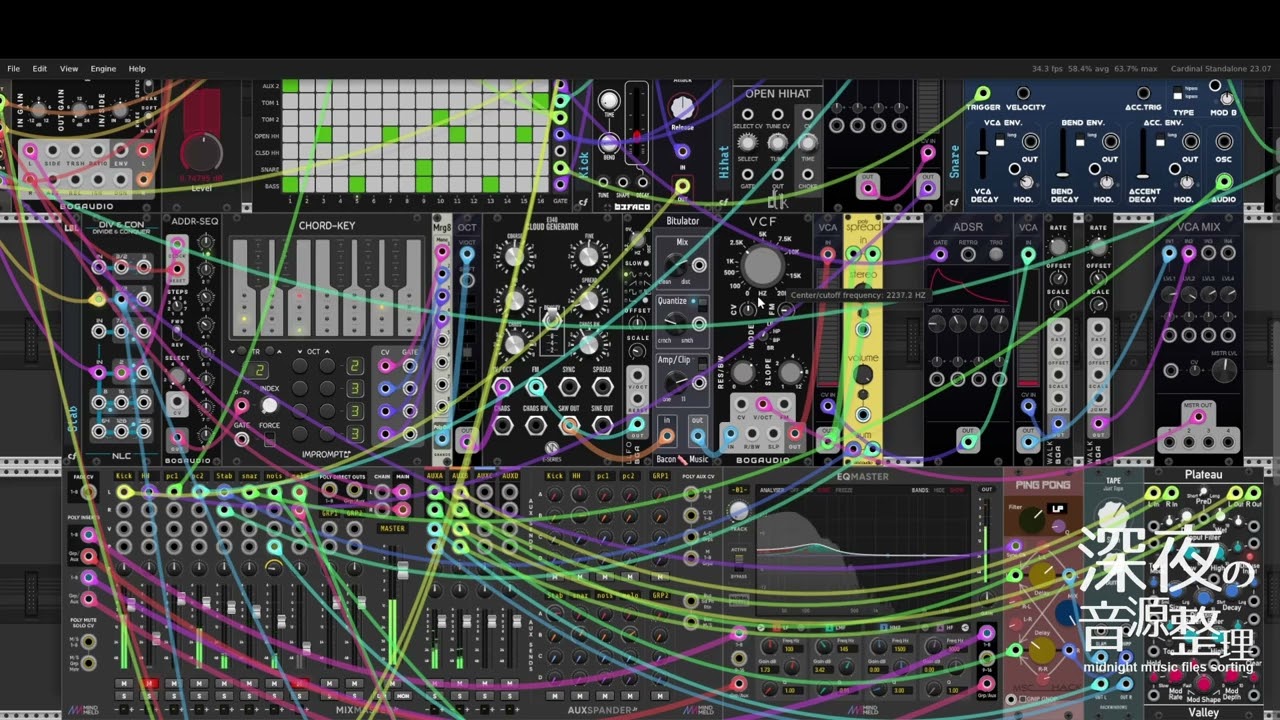Click VCA MIX MSTR OUT jack
1280x720 pixels.
click(x=1197, y=417)
